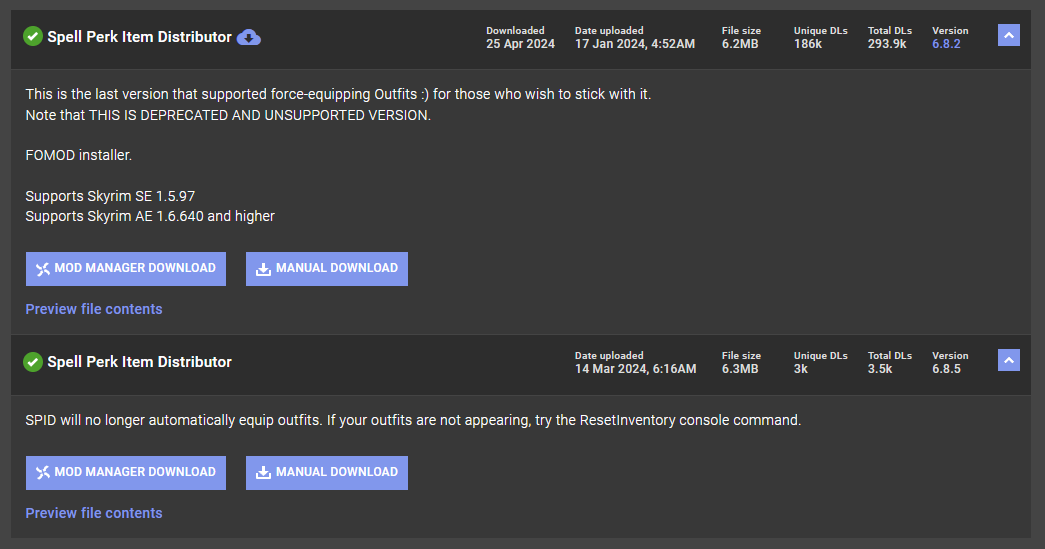
Task: Start Manual Download for version 6.8.5
Action: pos(327,473)
